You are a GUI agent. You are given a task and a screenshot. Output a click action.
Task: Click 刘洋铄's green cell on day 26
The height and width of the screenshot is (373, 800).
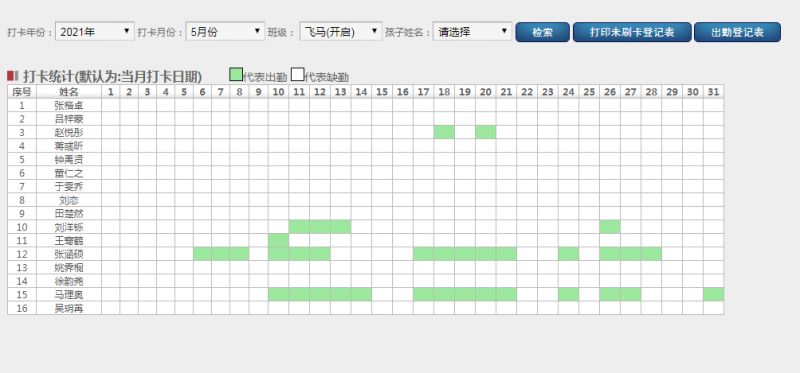[x=610, y=227]
